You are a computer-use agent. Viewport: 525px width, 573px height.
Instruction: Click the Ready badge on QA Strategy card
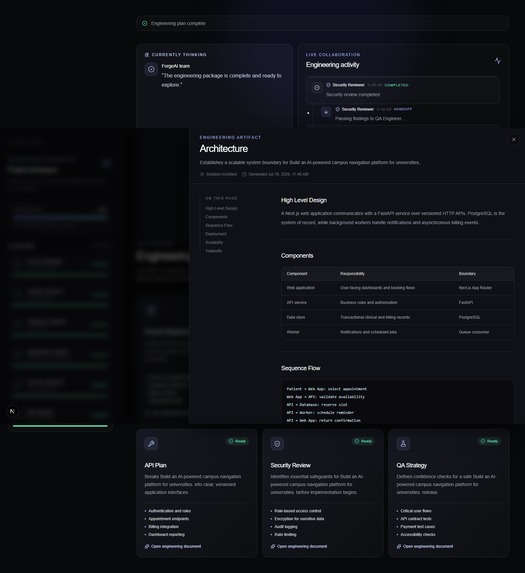pos(489,441)
